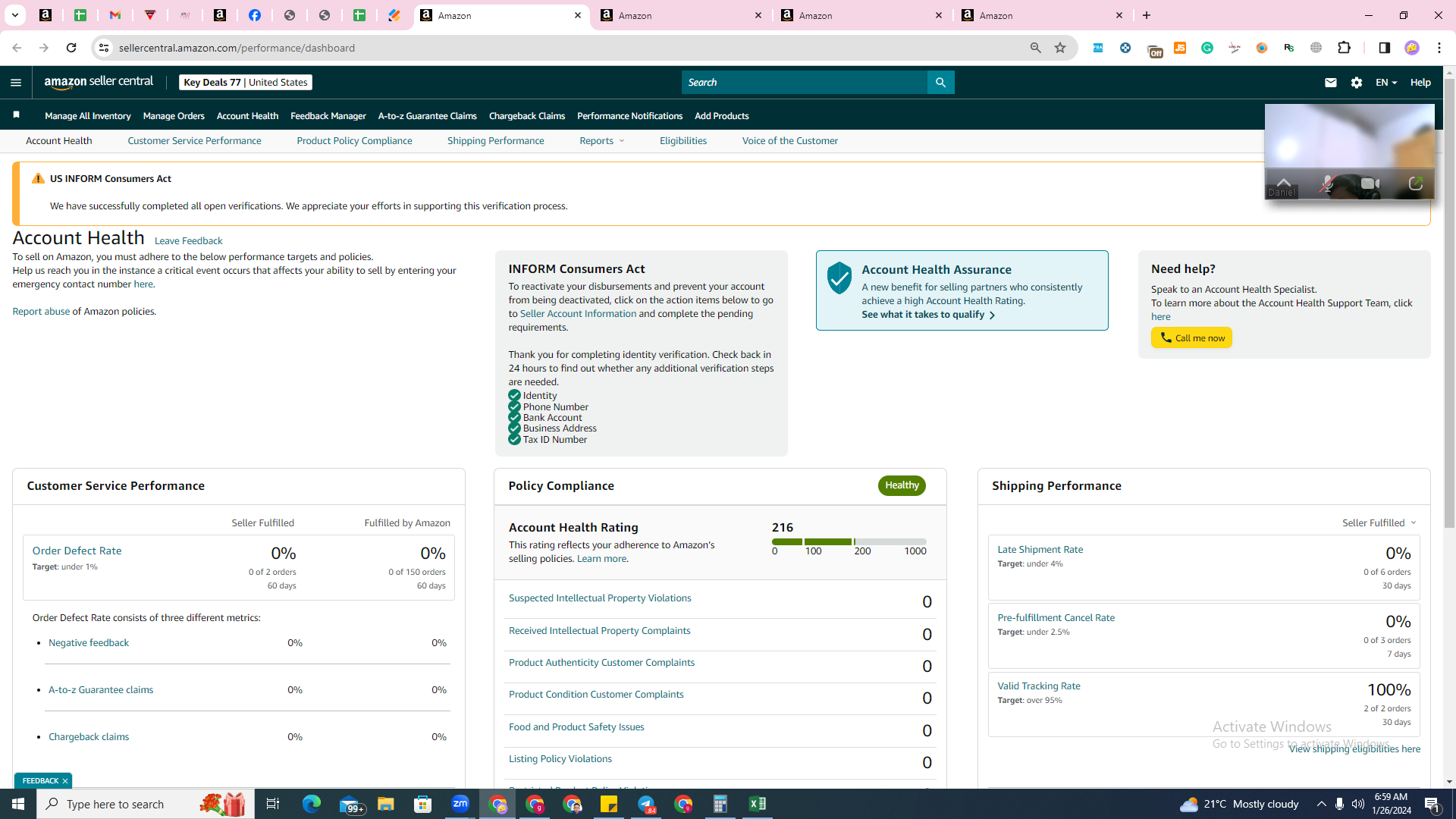Open the Eligibilities tab
The width and height of the screenshot is (1456, 819).
(x=683, y=141)
